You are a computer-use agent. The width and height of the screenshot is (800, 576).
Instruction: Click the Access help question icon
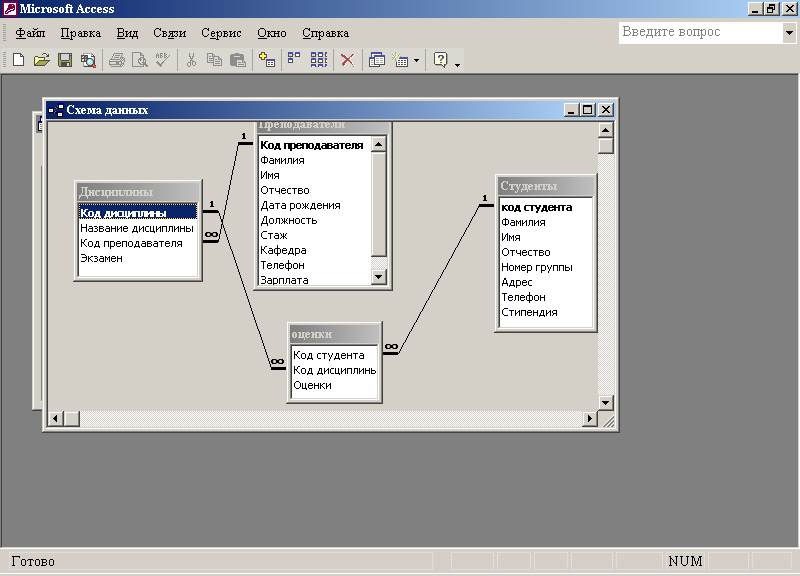click(440, 60)
